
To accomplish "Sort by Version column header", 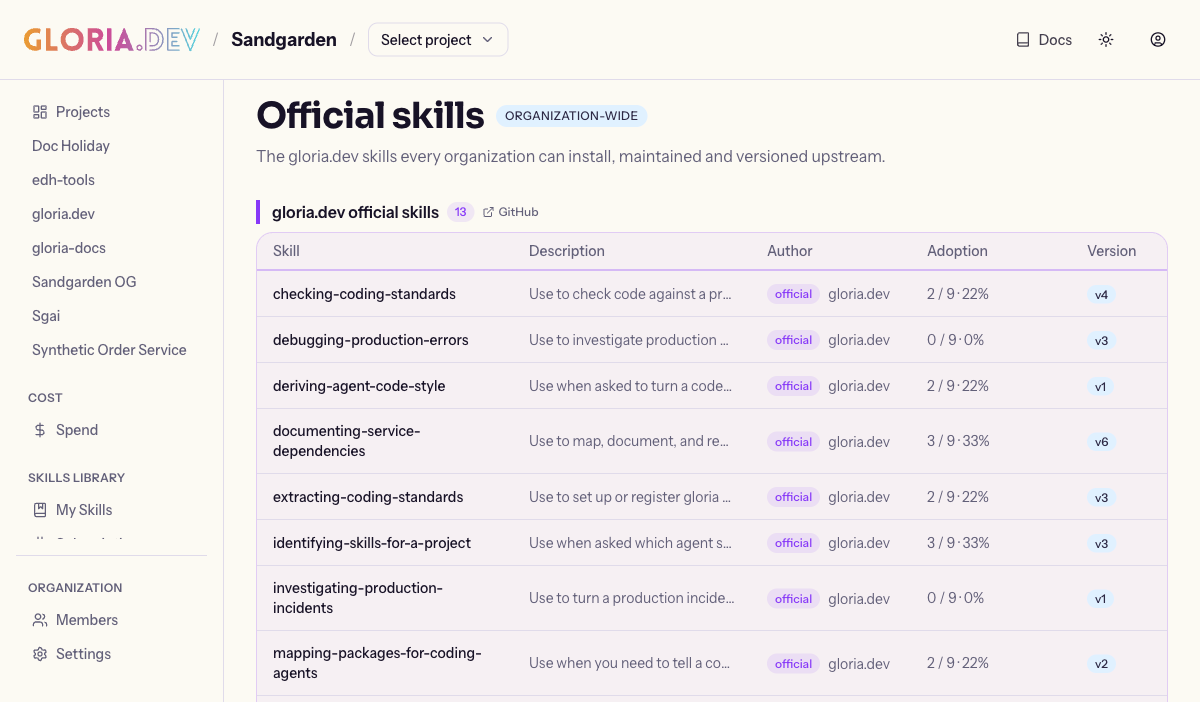I will pyautogui.click(x=1111, y=251).
